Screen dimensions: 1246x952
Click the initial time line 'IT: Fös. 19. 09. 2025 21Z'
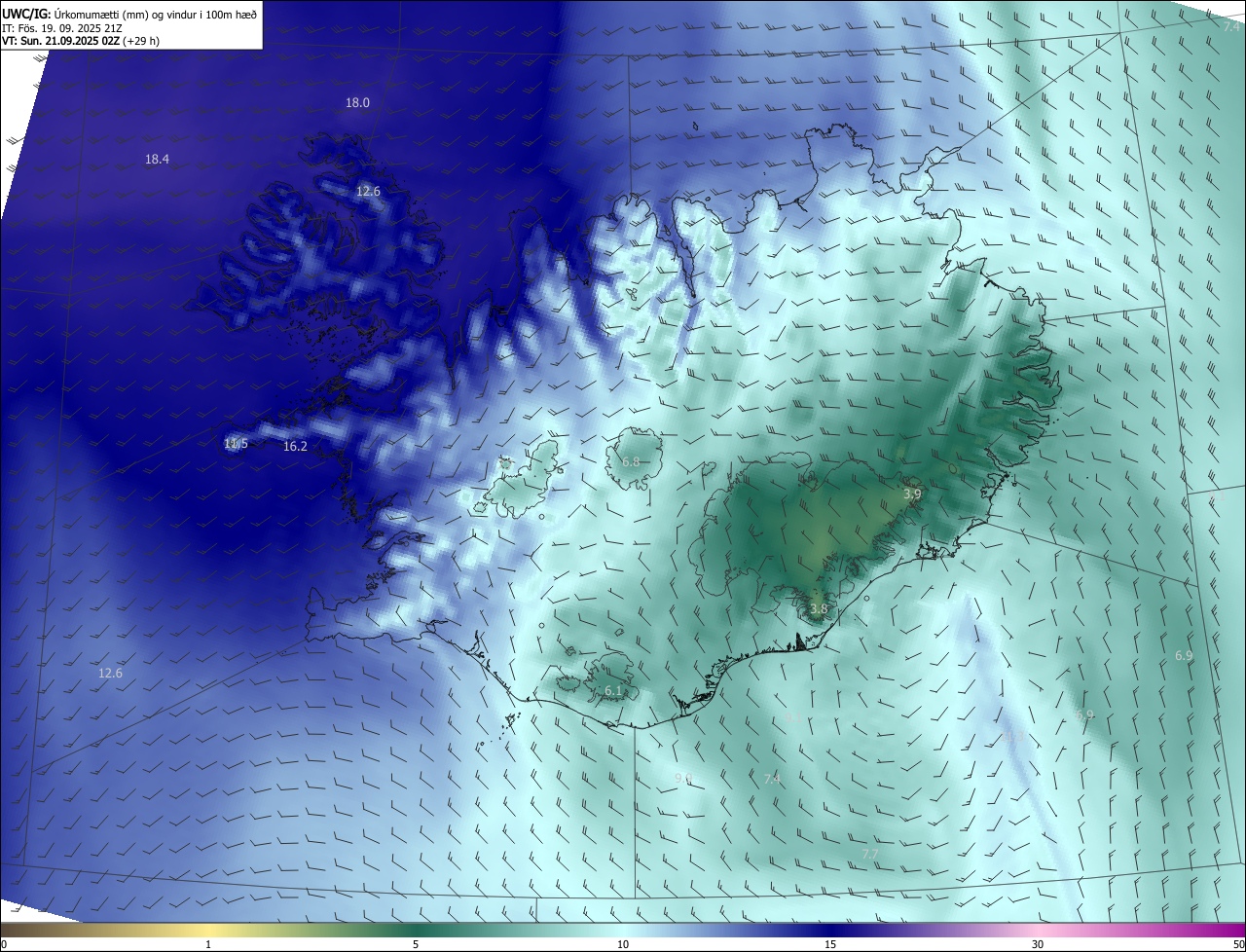click(61, 27)
